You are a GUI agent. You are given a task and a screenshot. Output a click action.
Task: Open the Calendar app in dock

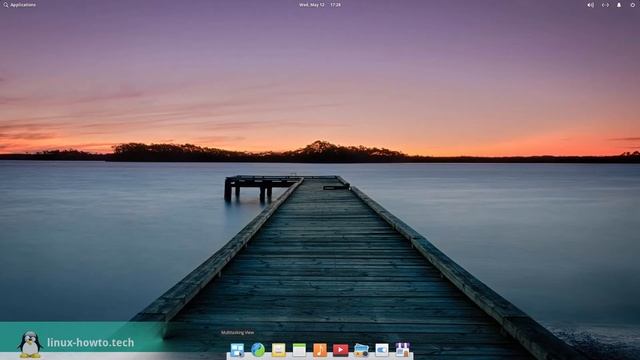click(299, 350)
